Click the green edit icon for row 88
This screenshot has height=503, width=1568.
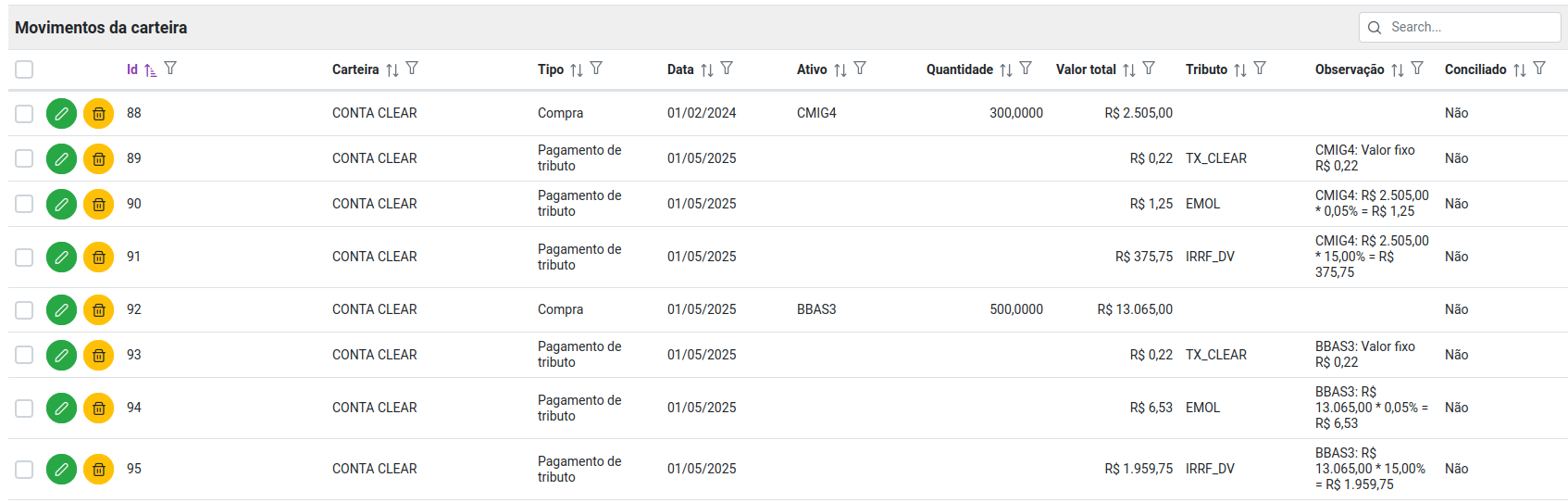click(61, 113)
